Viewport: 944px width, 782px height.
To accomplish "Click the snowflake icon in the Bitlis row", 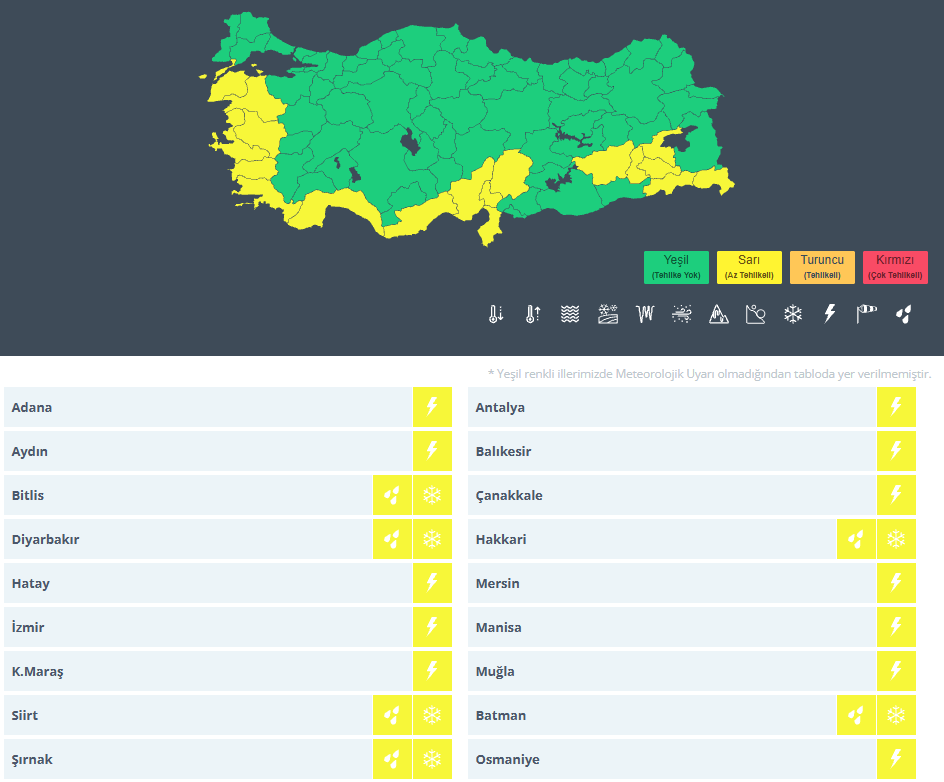I will 432,496.
